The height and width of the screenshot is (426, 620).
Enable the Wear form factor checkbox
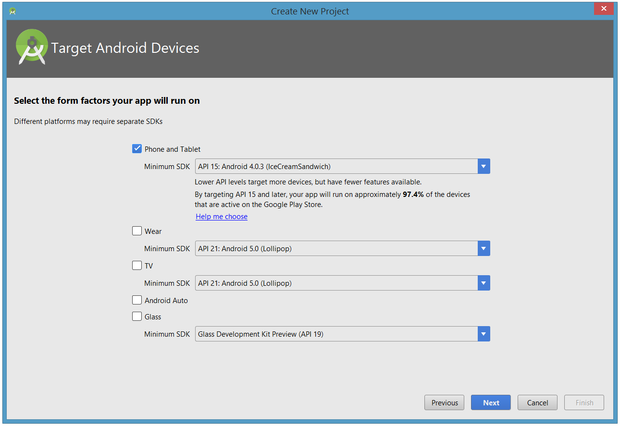(x=137, y=231)
